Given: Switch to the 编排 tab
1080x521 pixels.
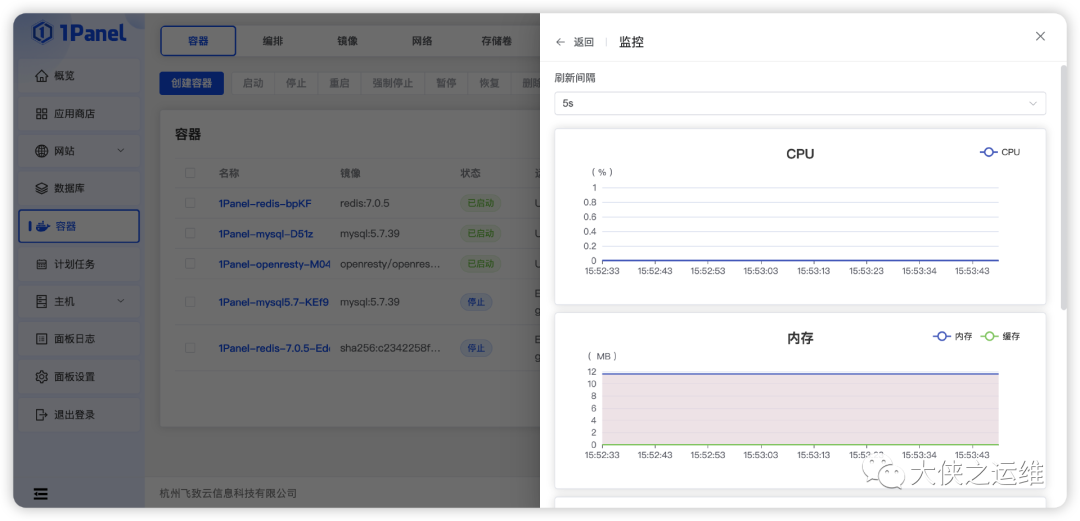Looking at the screenshot, I should click(x=273, y=41).
